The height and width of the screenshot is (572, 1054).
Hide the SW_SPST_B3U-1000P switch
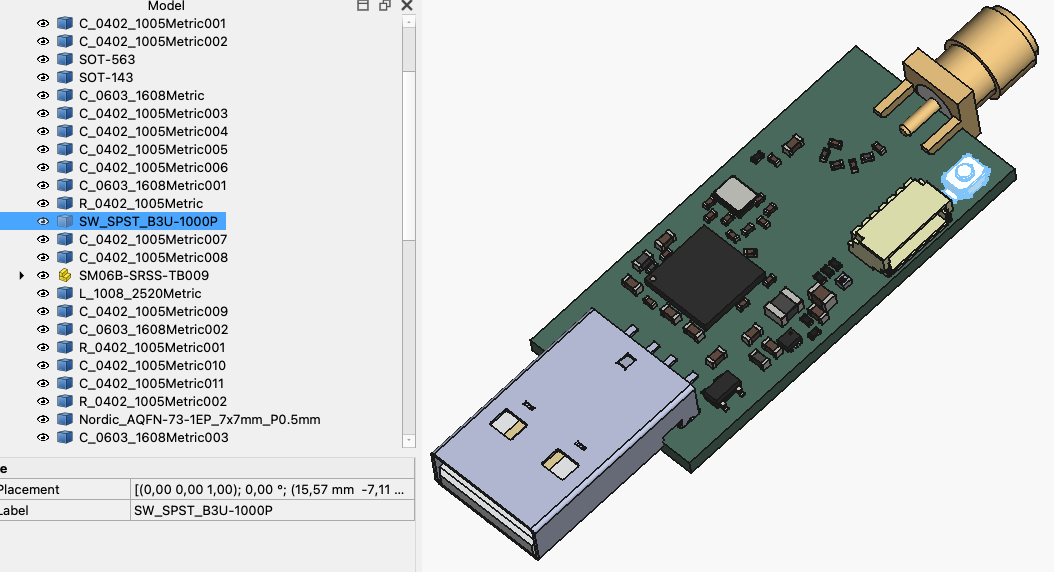[x=43, y=221]
